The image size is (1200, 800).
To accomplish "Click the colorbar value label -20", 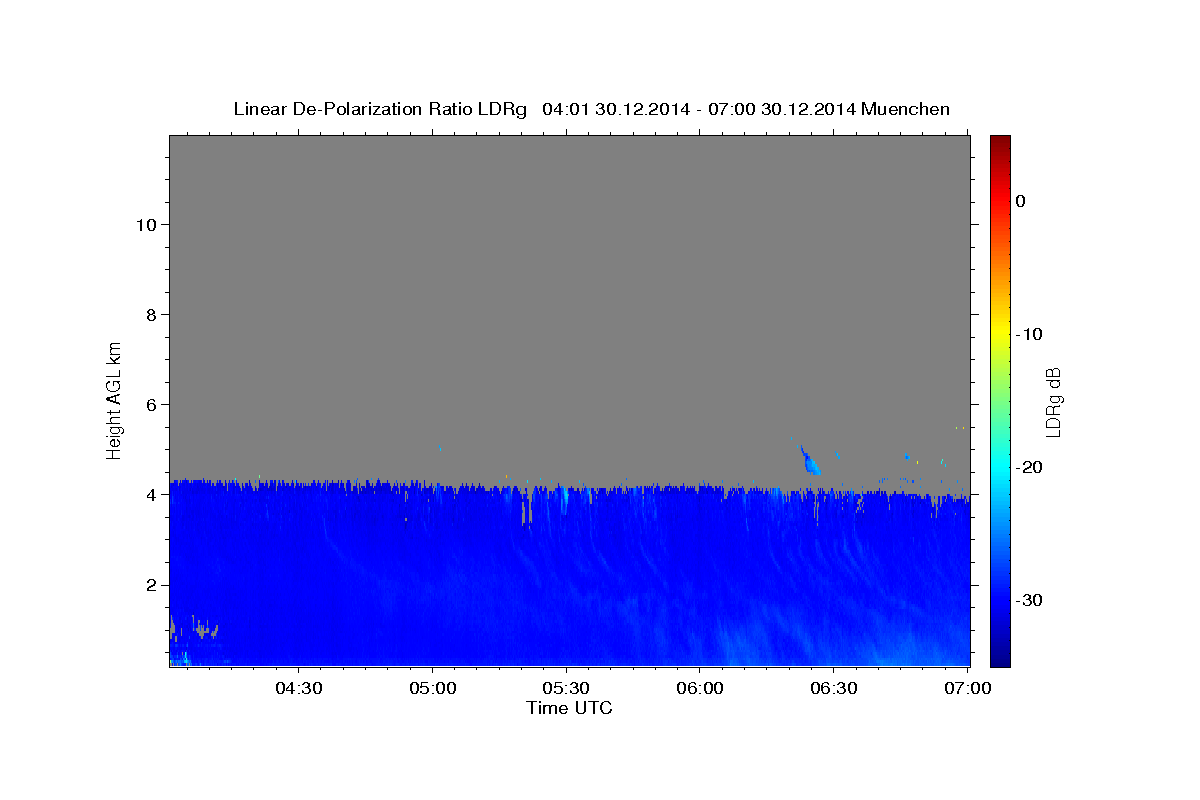I will point(1030,467).
